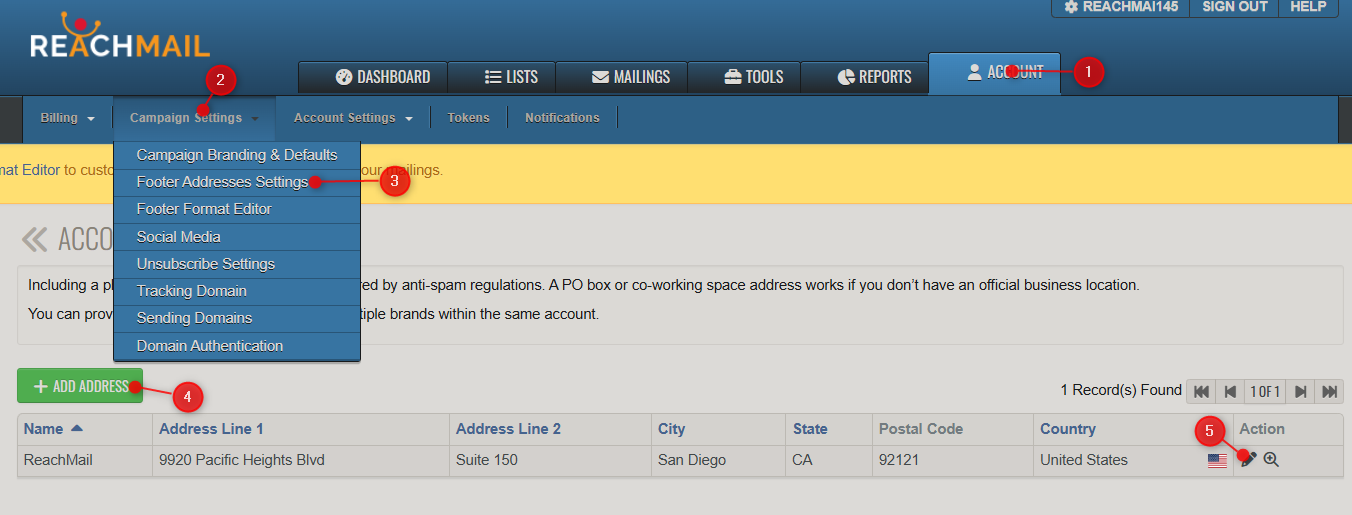Screen dimensions: 1352x515
Task: Open the Reports tab
Action: click(x=874, y=77)
